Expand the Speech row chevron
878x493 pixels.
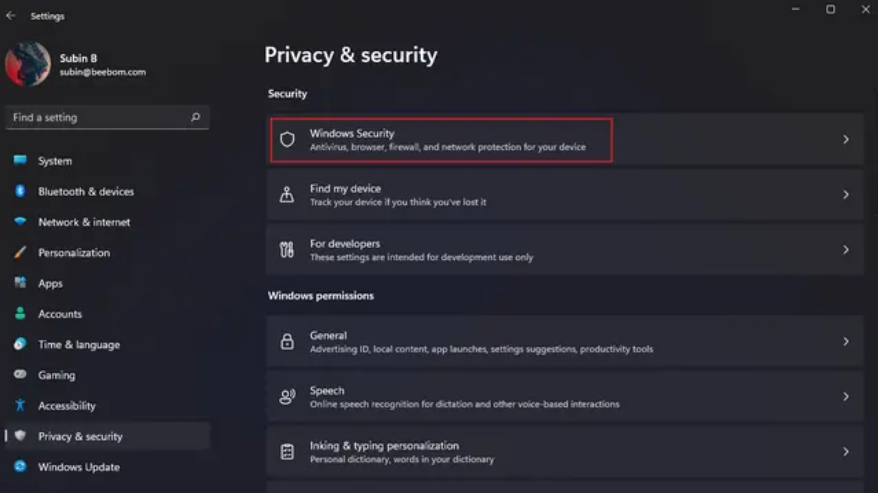click(x=846, y=397)
